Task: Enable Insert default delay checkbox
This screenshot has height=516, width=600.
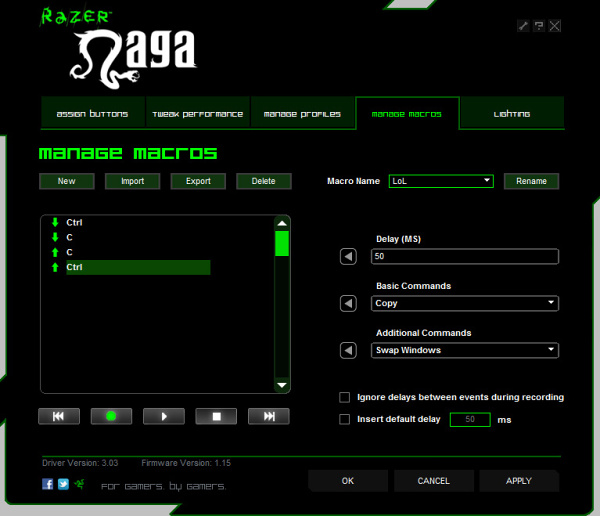Action: 344,420
